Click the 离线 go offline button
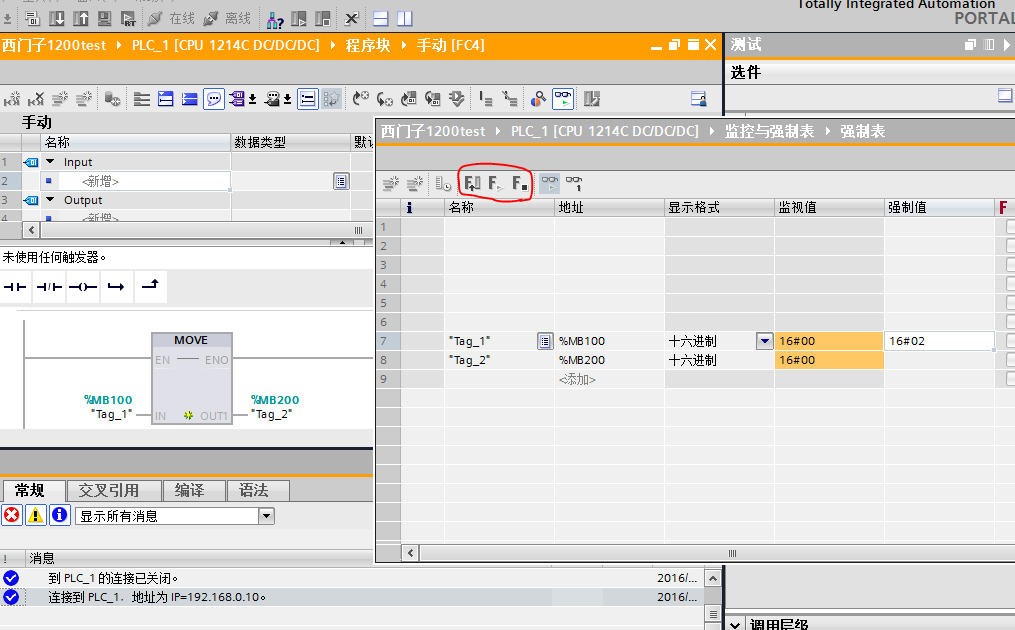1015x630 pixels. [x=227, y=19]
